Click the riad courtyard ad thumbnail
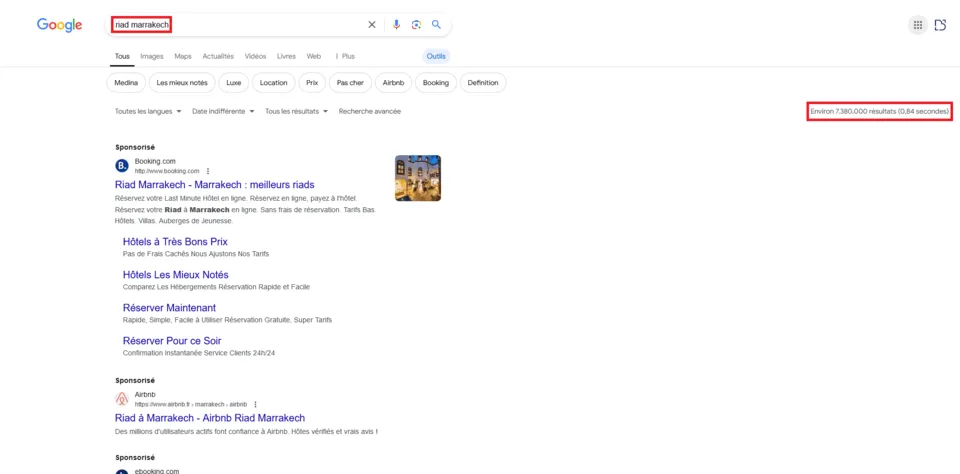The height and width of the screenshot is (474, 960). (x=418, y=178)
